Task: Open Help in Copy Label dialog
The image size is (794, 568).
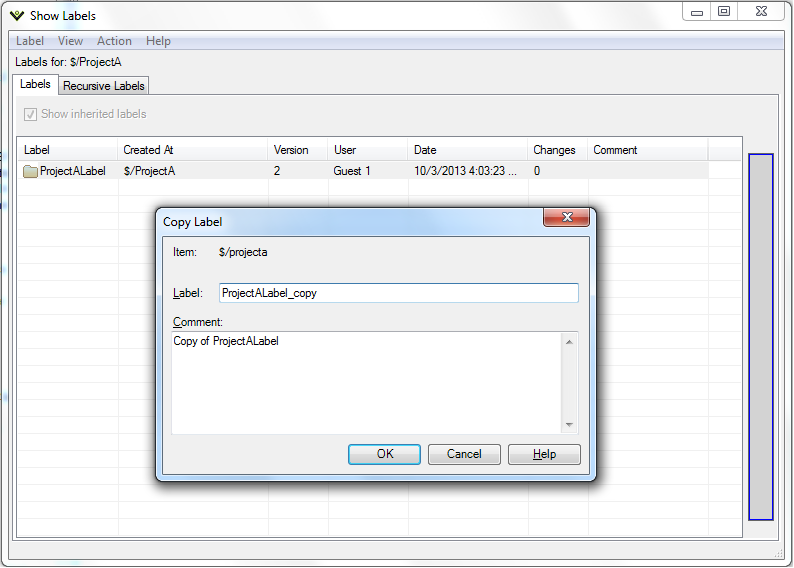Action: [544, 454]
